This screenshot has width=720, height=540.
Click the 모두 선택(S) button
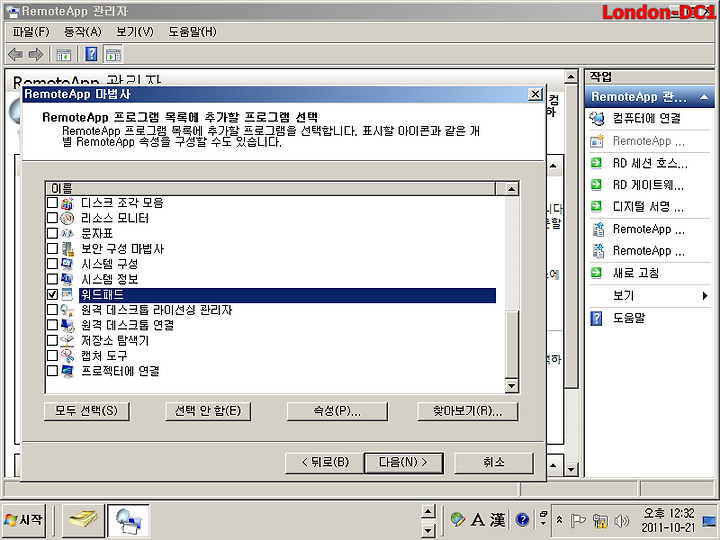click(87, 411)
